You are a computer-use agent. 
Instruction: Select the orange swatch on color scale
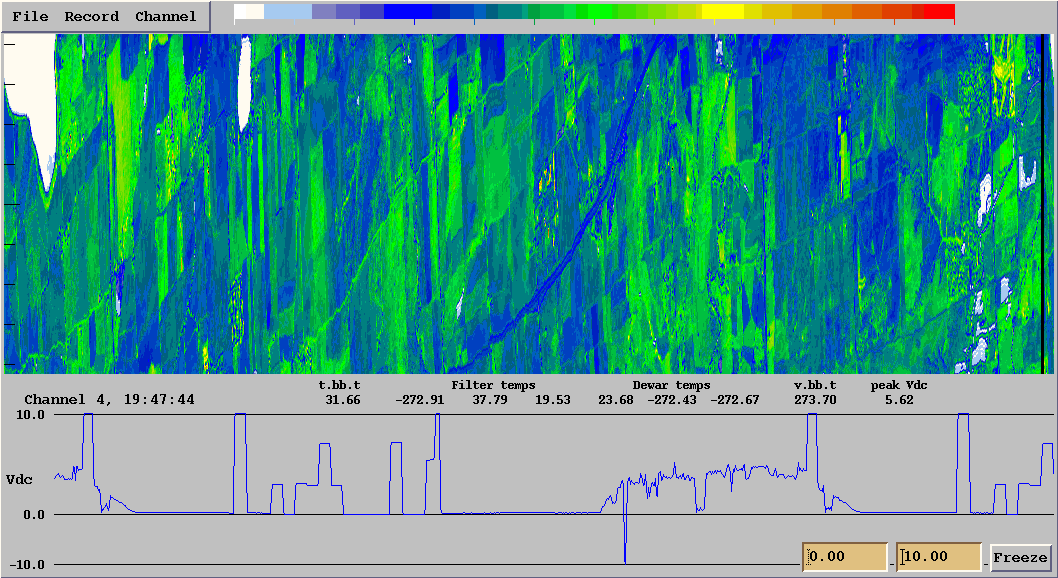coord(837,11)
